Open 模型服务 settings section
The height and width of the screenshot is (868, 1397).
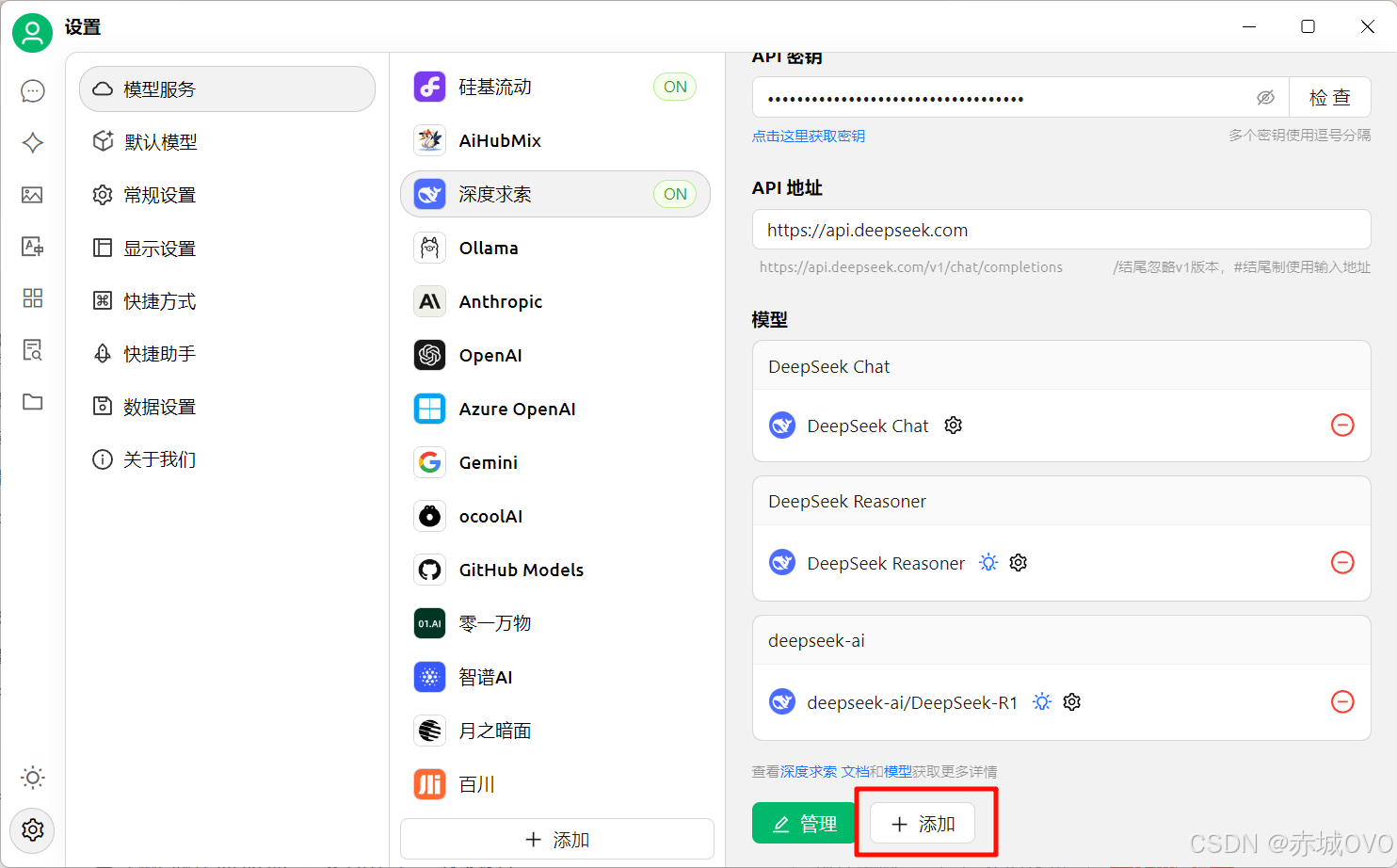click(227, 89)
